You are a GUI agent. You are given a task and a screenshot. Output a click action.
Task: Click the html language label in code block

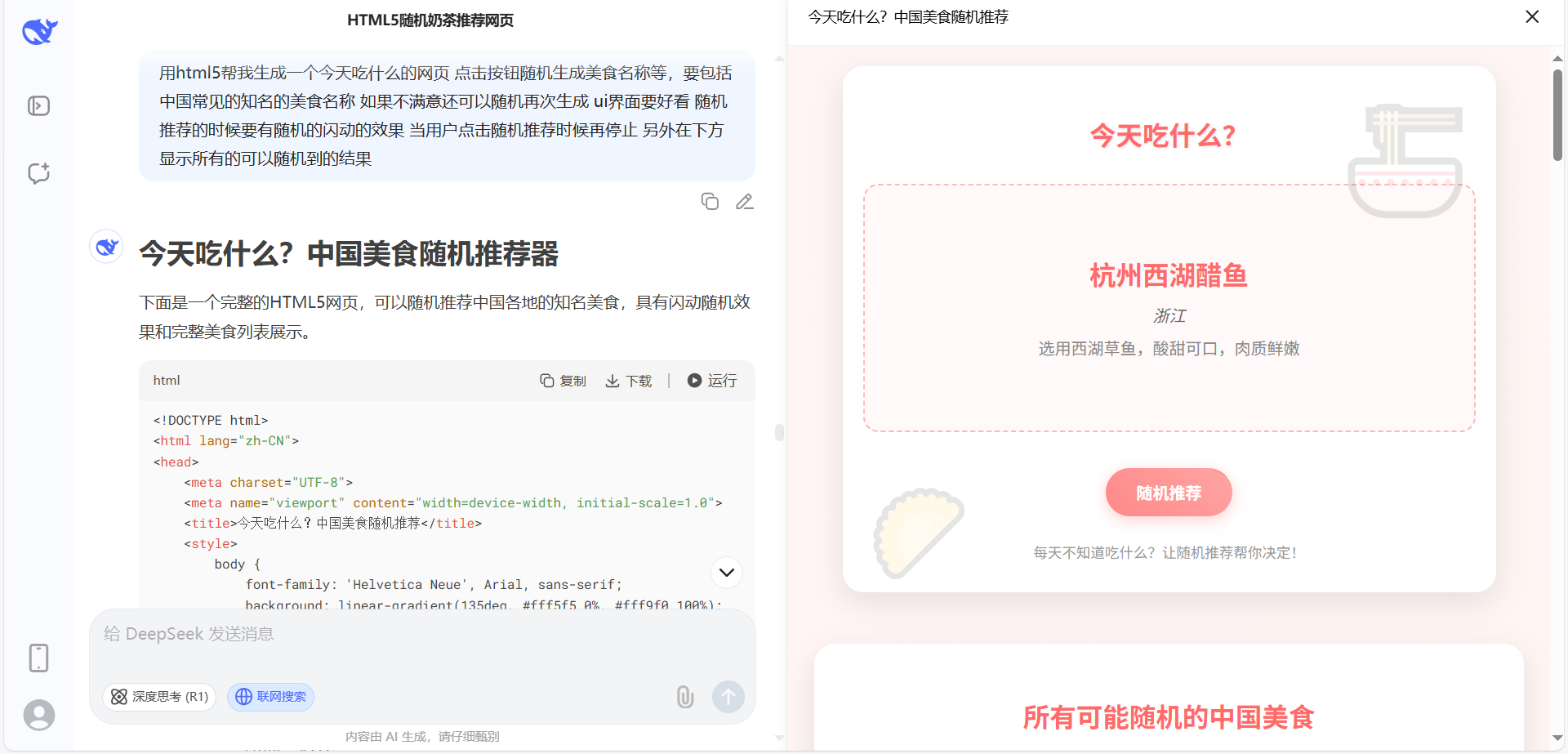[x=167, y=381]
